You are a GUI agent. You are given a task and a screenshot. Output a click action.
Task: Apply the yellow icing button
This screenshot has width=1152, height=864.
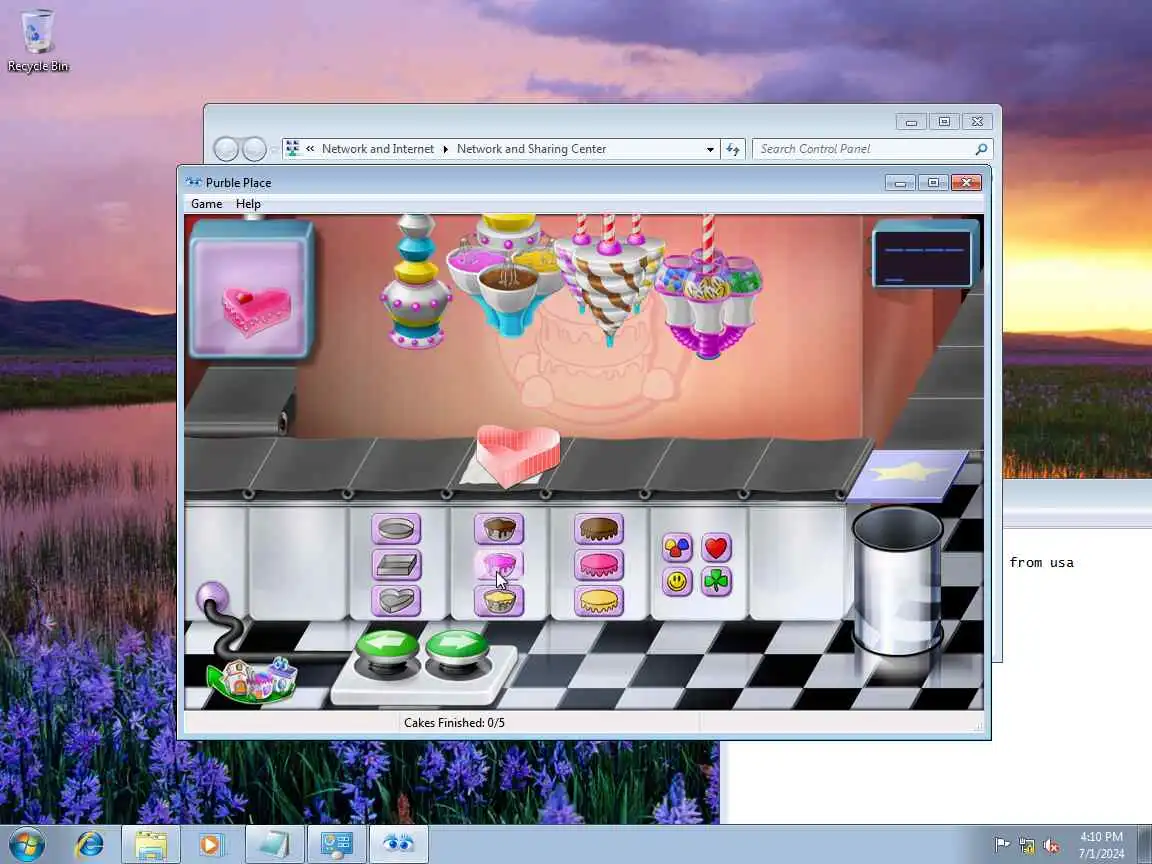599,600
